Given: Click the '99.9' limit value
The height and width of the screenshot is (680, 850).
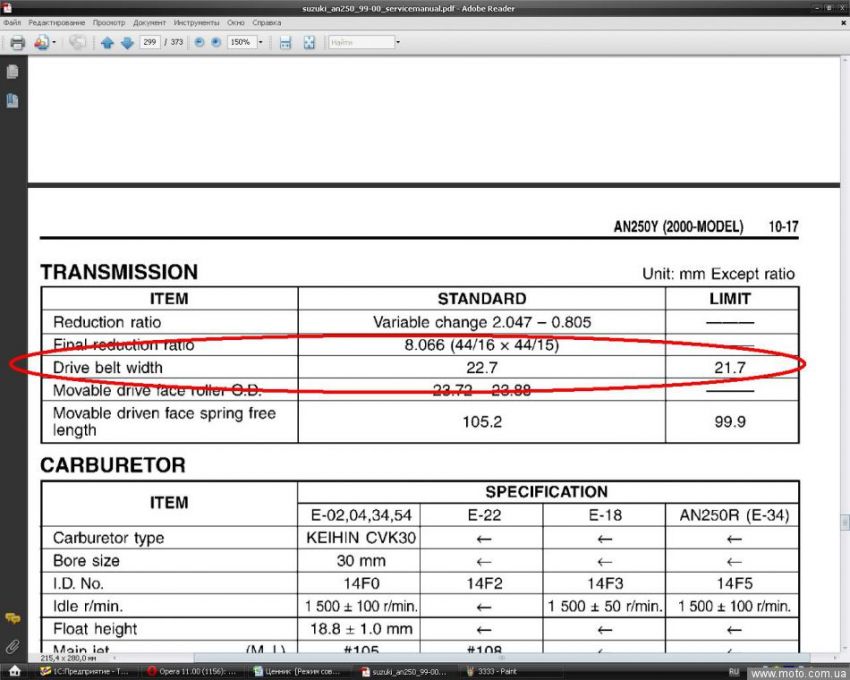Looking at the screenshot, I should 730,421.
